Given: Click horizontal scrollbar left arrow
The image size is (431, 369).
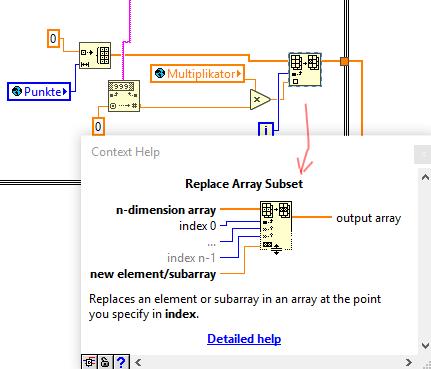Looking at the screenshot, I should 138,362.
